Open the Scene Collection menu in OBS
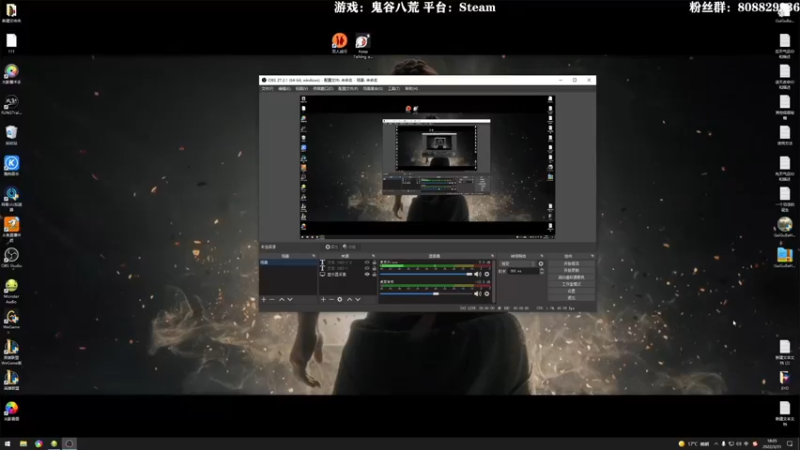 pyautogui.click(x=372, y=89)
